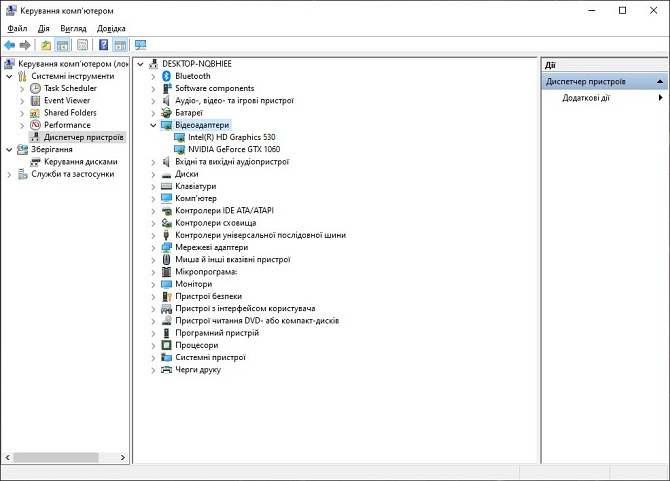Click the Батареї battery icon
670x481 pixels.
pyautogui.click(x=167, y=113)
